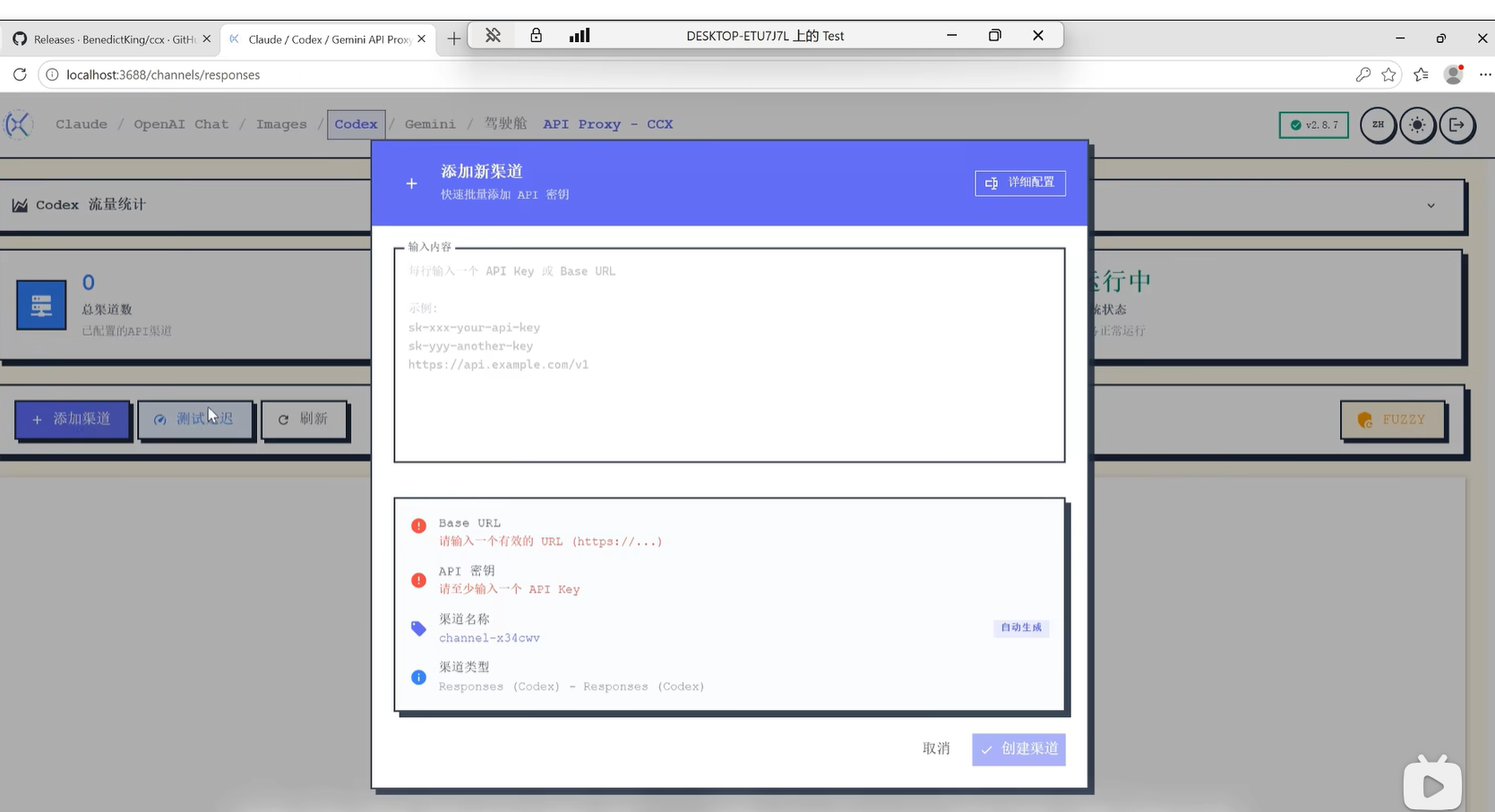Open the Images channel tab
Image resolution: width=1495 pixels, height=812 pixels.
click(281, 124)
